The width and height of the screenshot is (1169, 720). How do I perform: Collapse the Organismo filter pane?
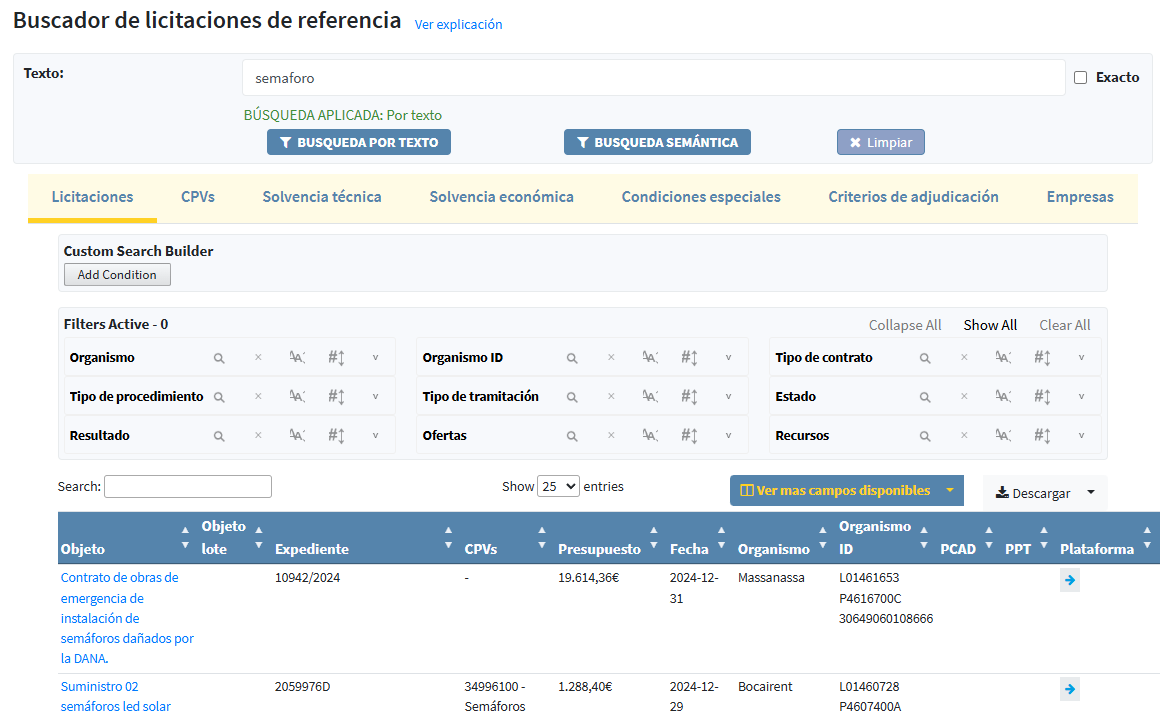[x=375, y=358]
